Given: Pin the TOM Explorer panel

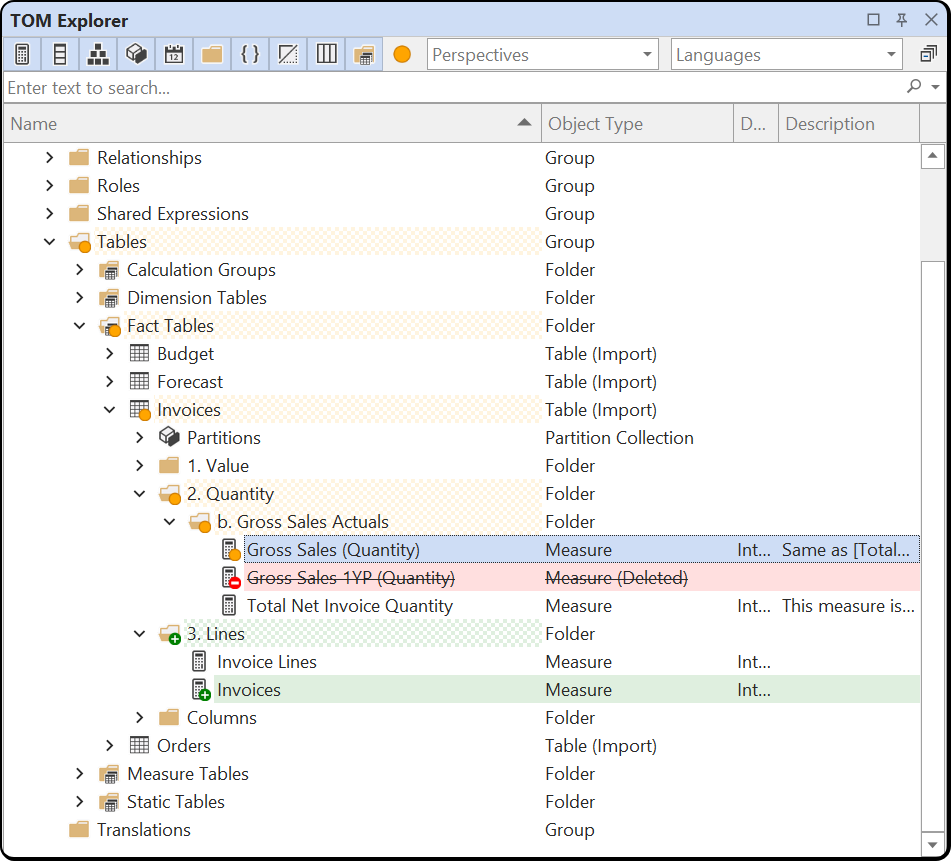Looking at the screenshot, I should pos(902,20).
